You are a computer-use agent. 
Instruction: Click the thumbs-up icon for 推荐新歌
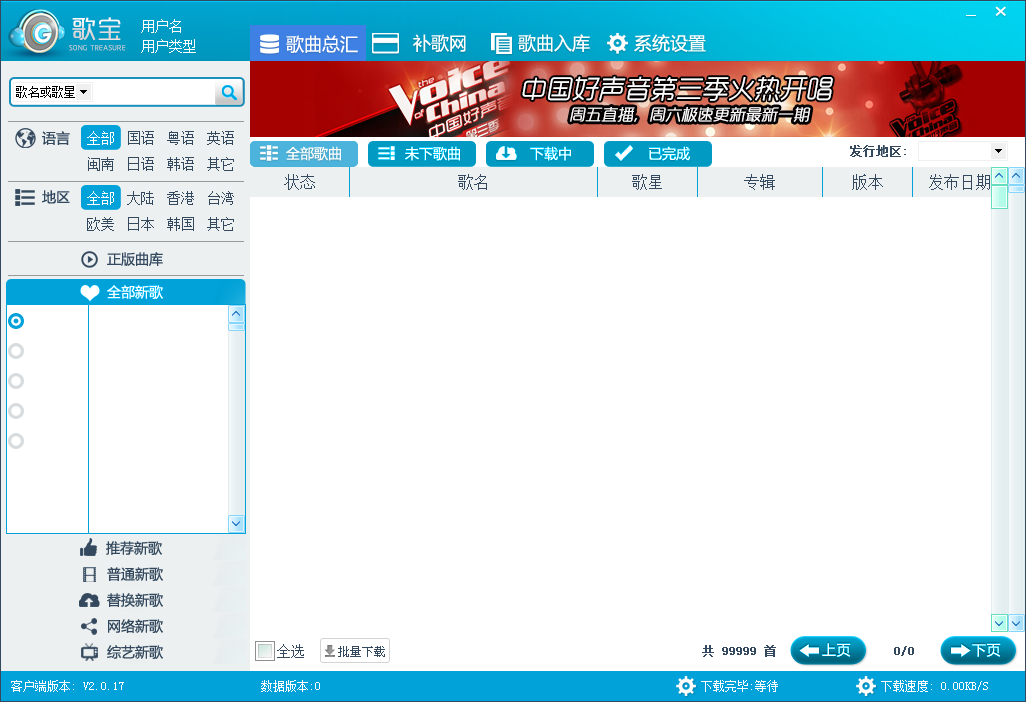tap(89, 548)
